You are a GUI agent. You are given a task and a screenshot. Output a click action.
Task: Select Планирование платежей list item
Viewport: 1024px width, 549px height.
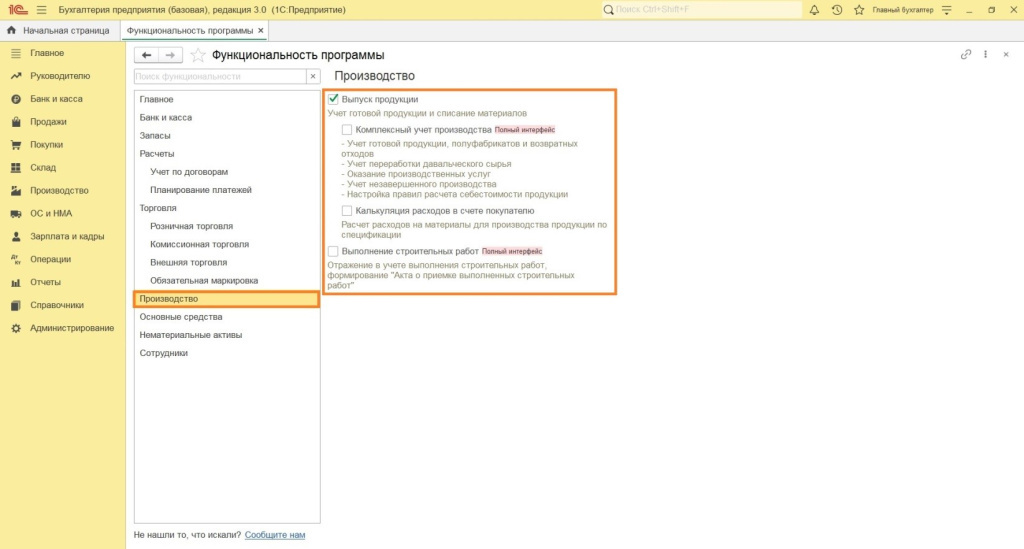click(227, 190)
